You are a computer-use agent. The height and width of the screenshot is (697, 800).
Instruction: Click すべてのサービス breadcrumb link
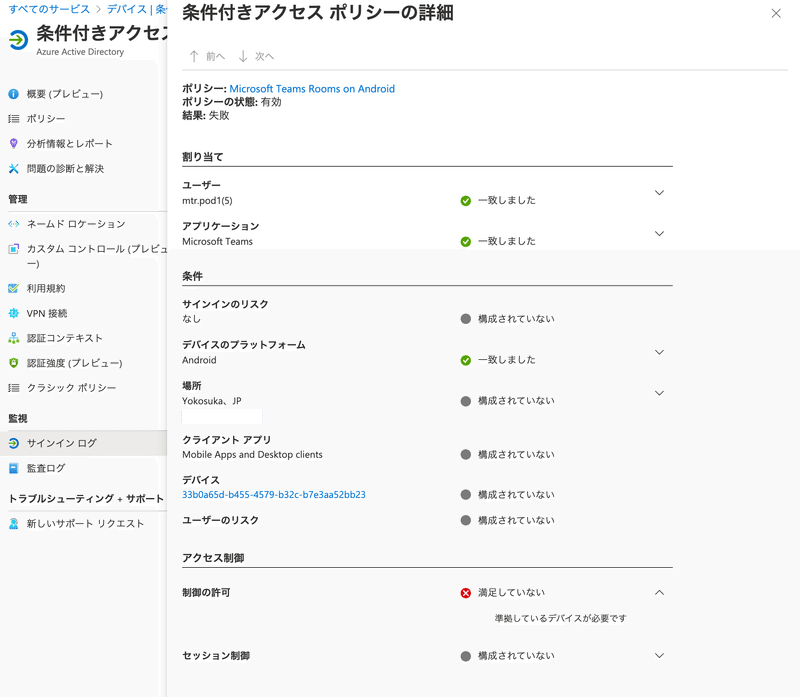click(x=49, y=9)
